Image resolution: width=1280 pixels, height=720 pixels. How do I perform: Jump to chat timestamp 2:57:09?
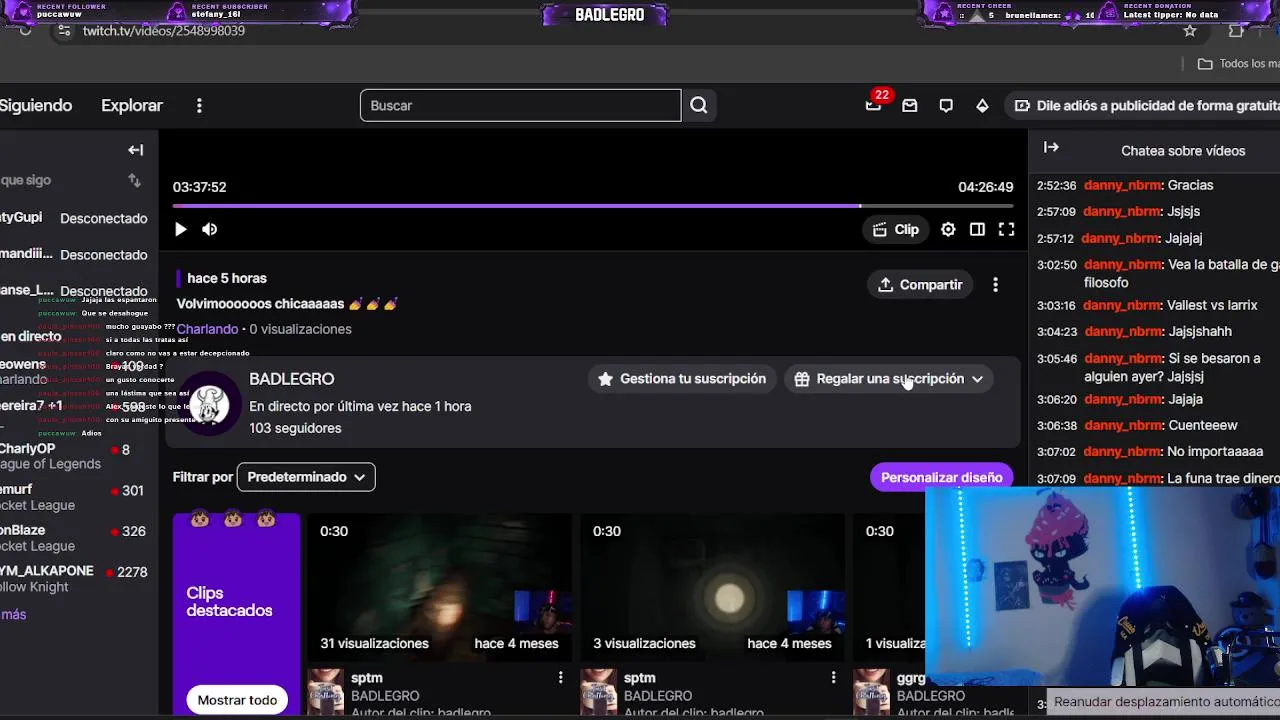(1056, 211)
